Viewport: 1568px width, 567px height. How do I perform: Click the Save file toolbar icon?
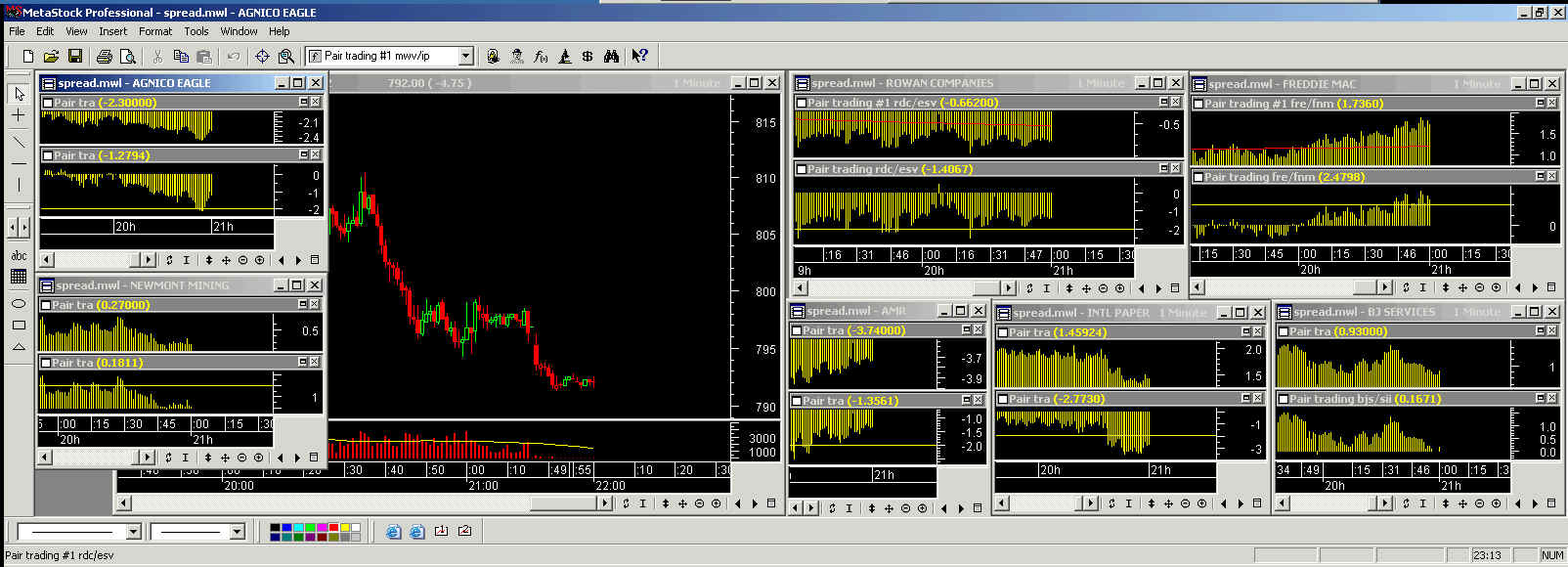tap(75, 57)
